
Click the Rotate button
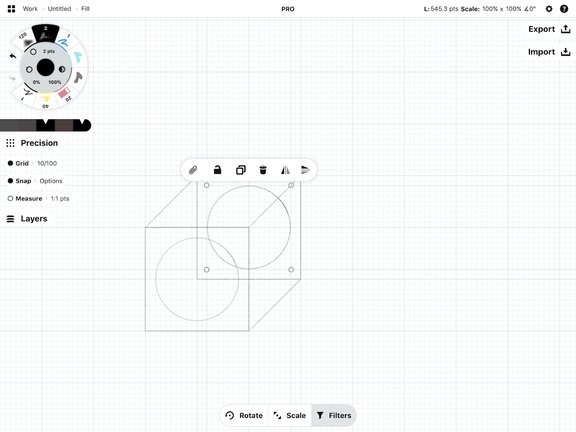[244, 415]
